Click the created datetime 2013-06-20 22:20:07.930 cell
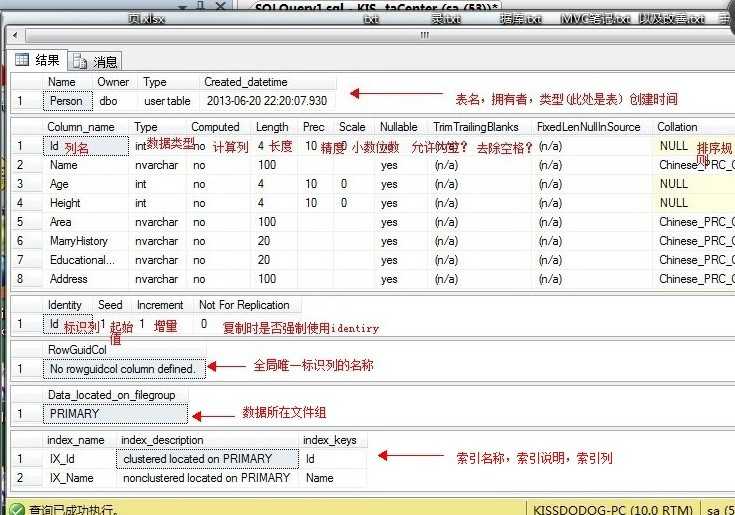The image size is (735, 515). 267,101
